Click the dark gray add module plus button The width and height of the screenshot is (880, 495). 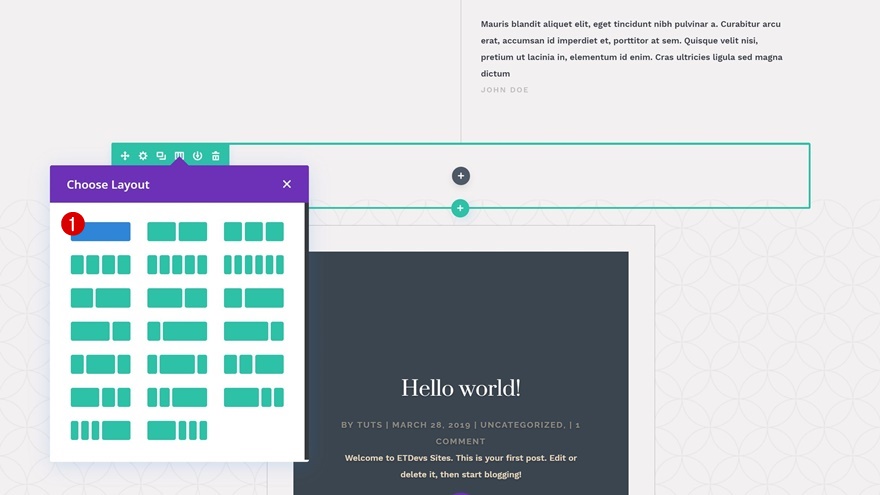click(461, 176)
